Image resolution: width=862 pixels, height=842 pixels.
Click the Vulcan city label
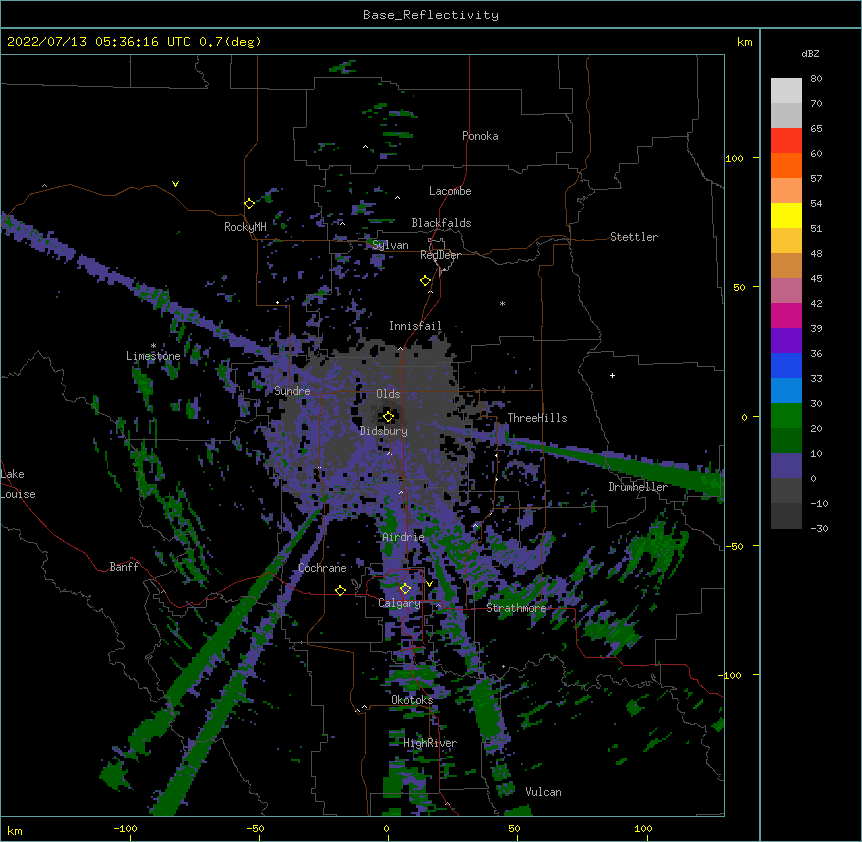(x=544, y=792)
